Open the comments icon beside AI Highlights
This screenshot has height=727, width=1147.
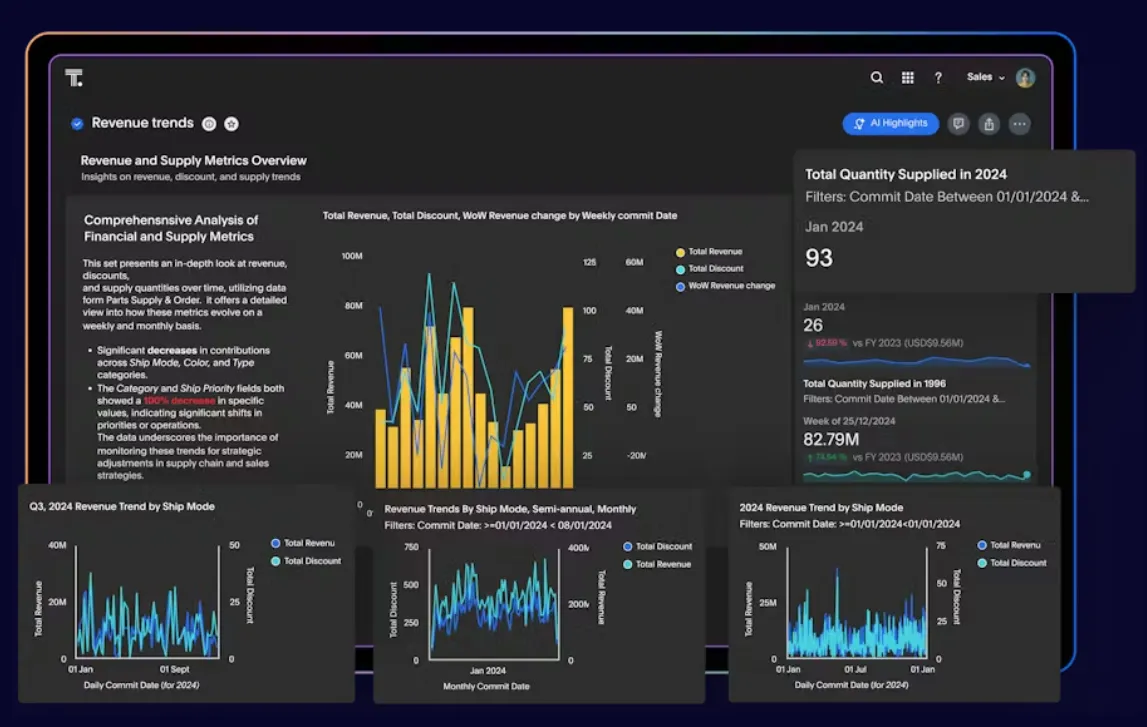[958, 124]
